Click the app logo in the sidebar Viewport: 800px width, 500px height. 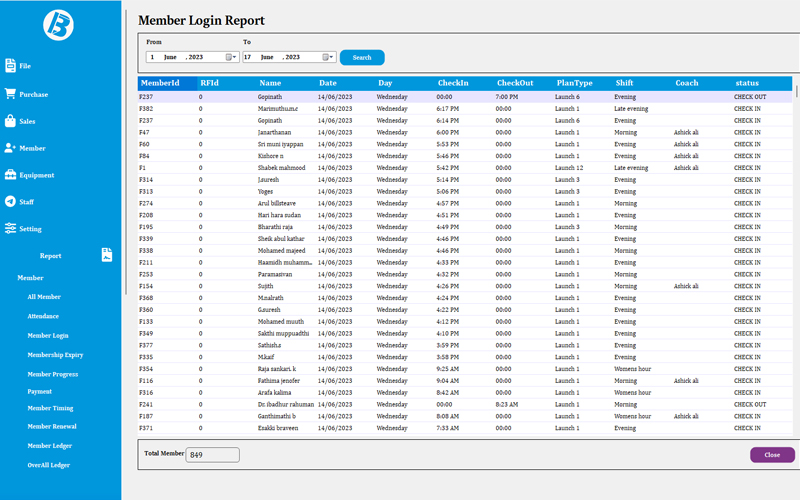[x=58, y=25]
